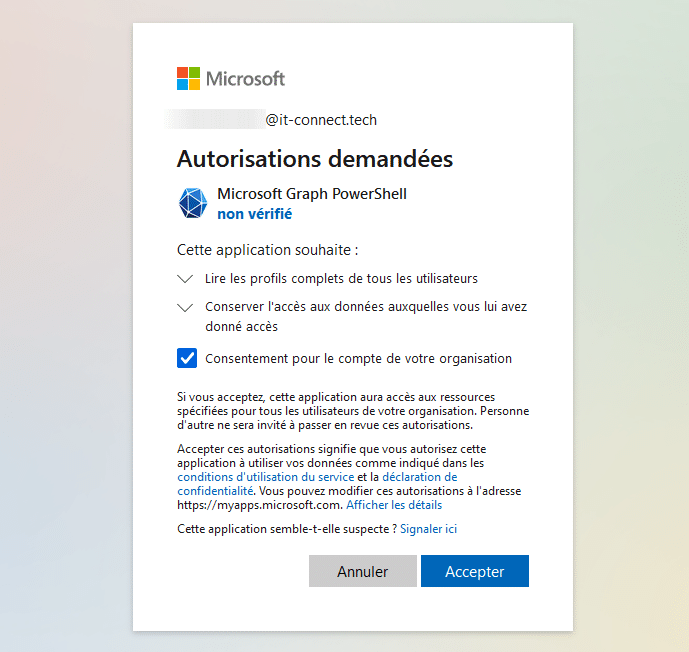Click 'Lire les profils complets de tous' text

[341, 278]
